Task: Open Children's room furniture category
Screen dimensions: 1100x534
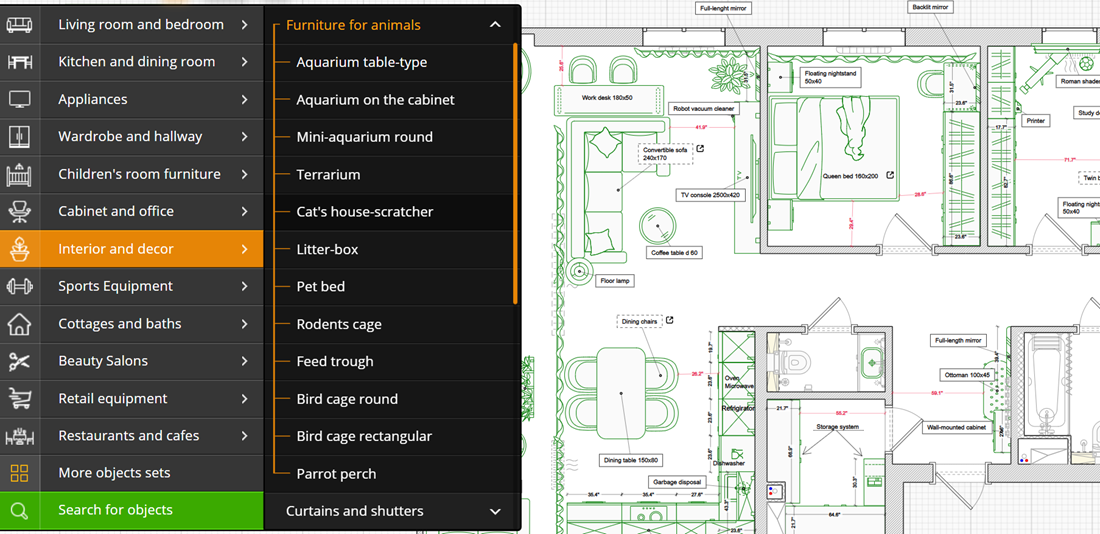Action: (x=132, y=174)
